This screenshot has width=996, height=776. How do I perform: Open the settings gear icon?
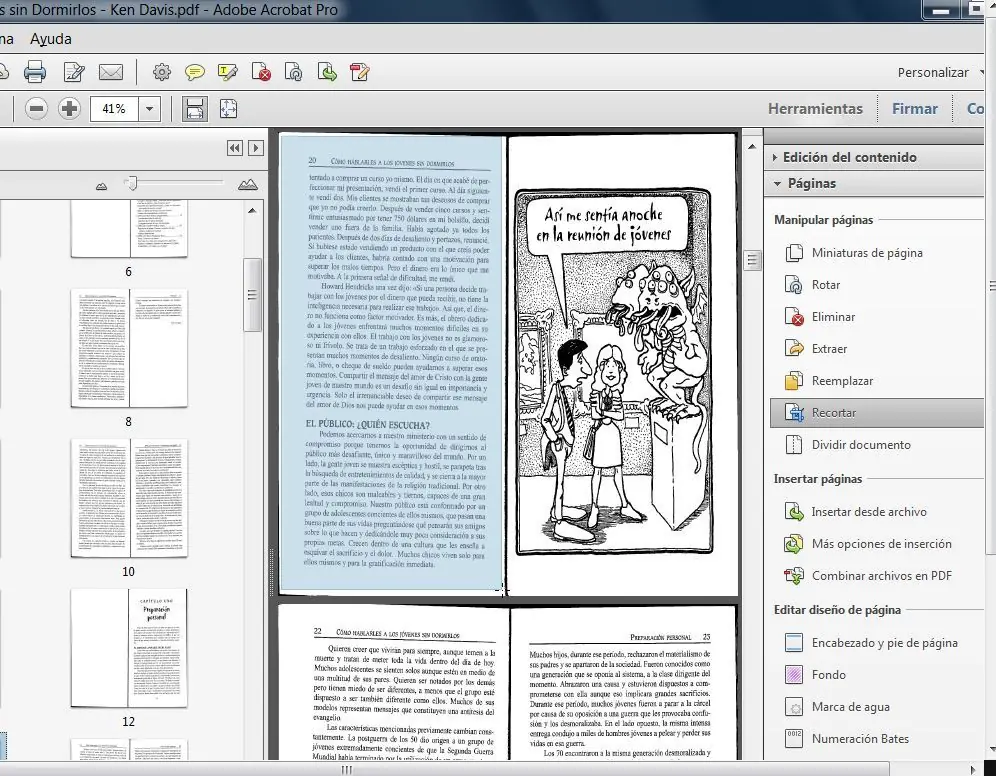coord(161,72)
